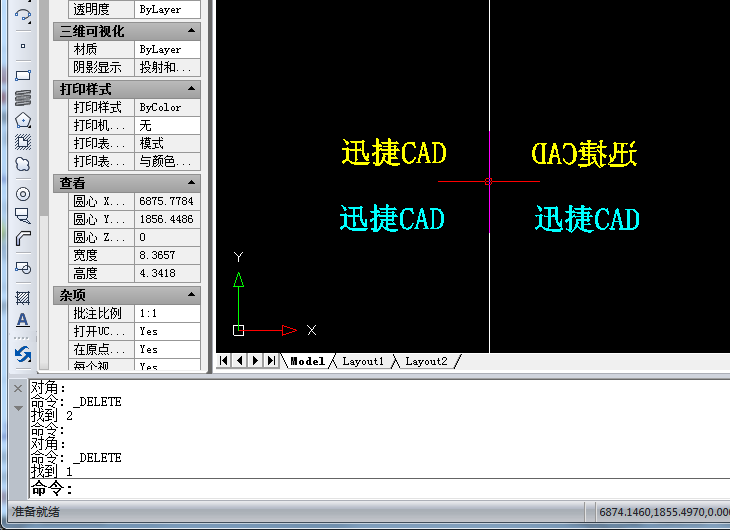Click the blue regenerate arrows icon
Image resolution: width=730 pixels, height=530 pixels.
tap(23, 354)
